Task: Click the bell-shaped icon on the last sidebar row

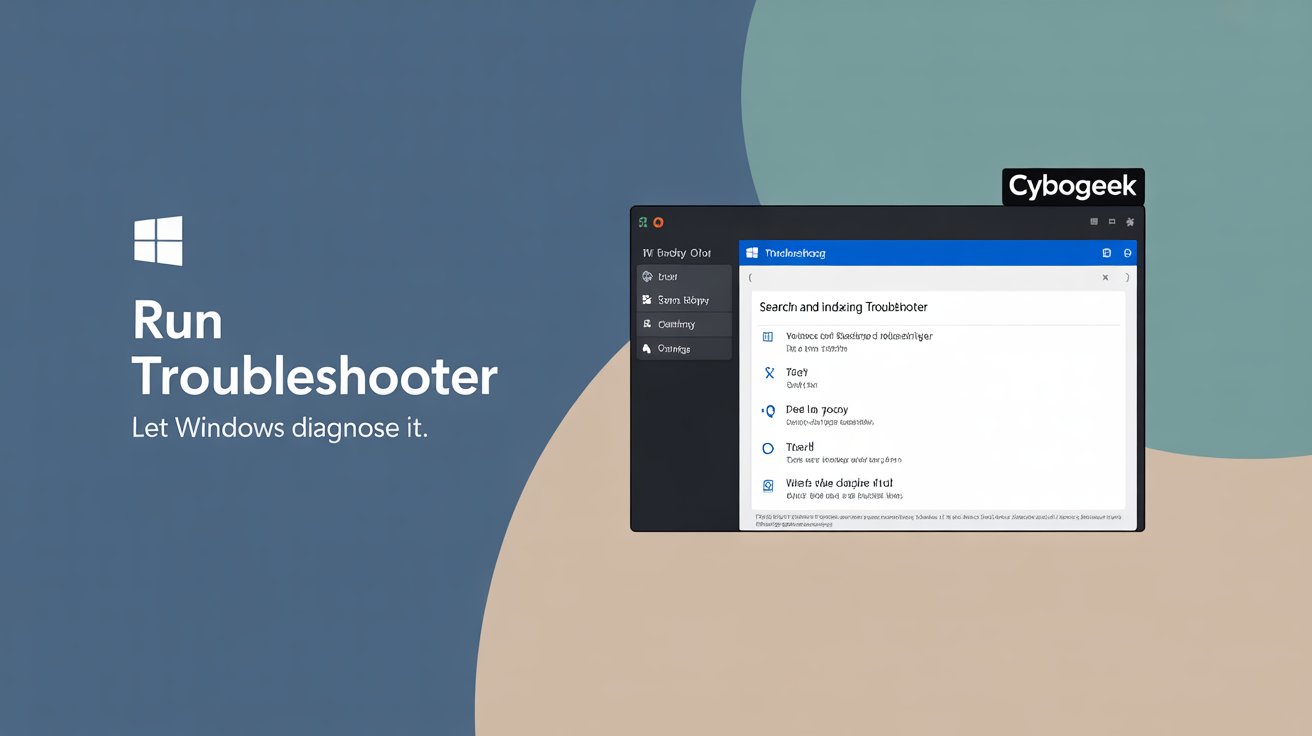Action: pyautogui.click(x=647, y=348)
